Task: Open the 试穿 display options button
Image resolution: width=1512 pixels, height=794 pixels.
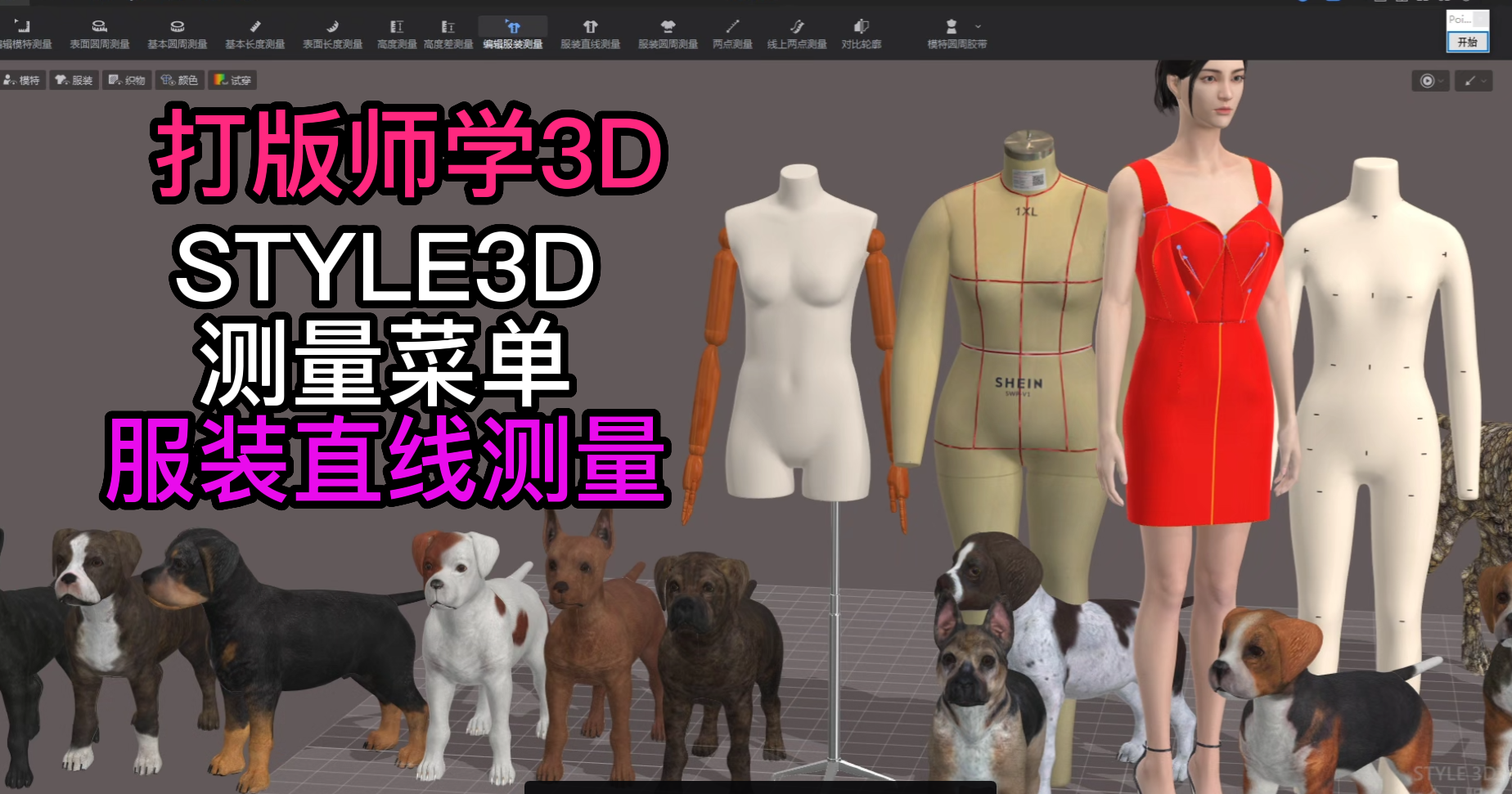Action: [233, 80]
